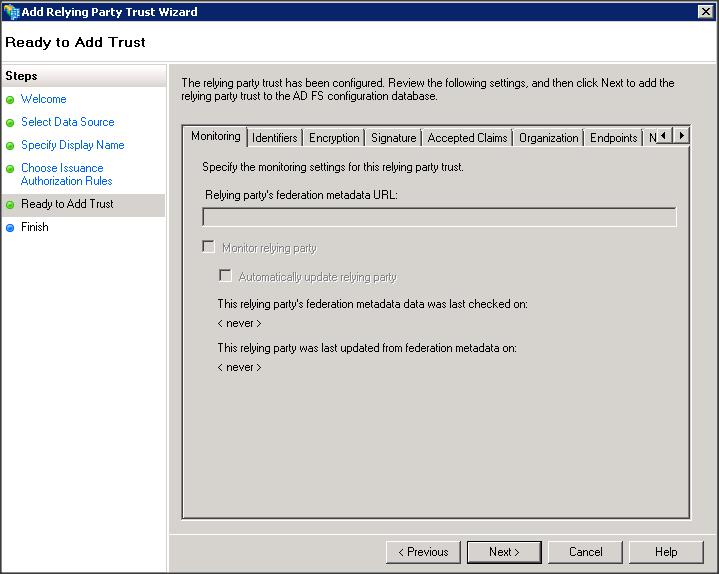Image resolution: width=719 pixels, height=574 pixels.
Task: Jump to the Specify Display Name step
Action: coord(72,145)
